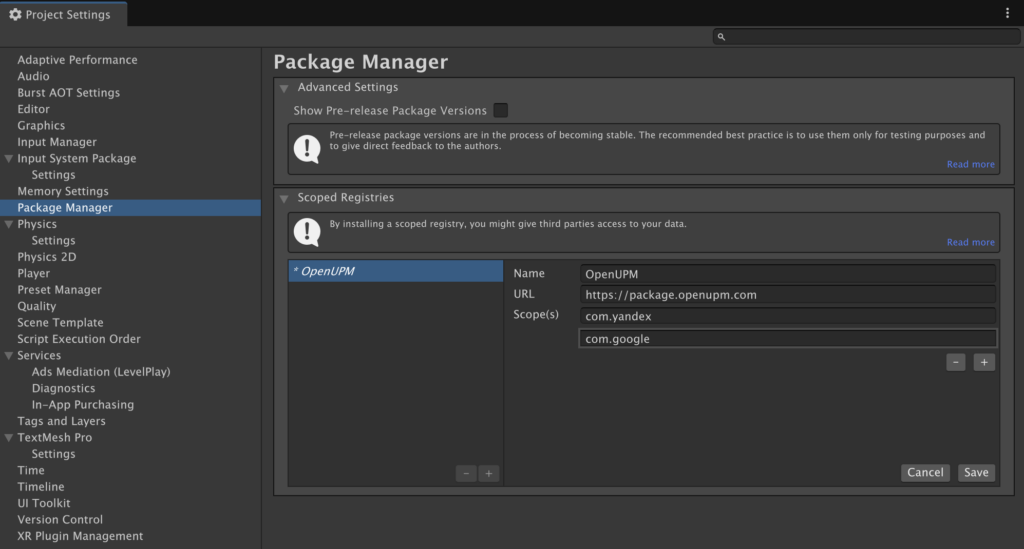This screenshot has height=549, width=1024.
Task: Open the kebab menu in the top-right corner
Action: (1007, 13)
